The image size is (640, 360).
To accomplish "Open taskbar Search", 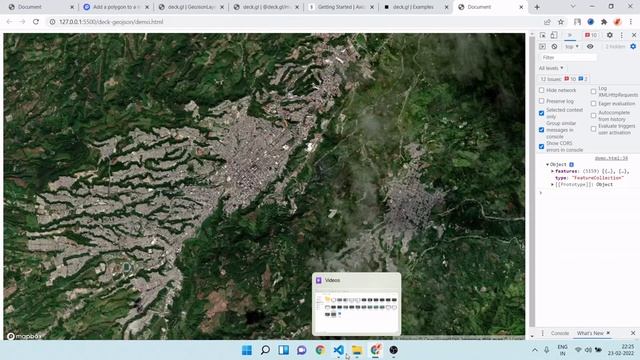I will [x=265, y=350].
